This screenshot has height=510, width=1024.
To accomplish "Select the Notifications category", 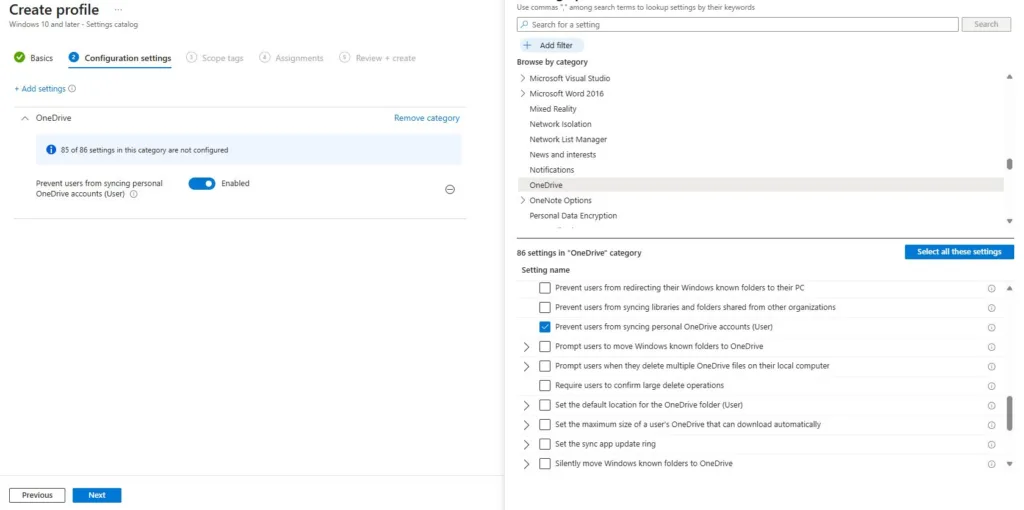I will (x=552, y=170).
